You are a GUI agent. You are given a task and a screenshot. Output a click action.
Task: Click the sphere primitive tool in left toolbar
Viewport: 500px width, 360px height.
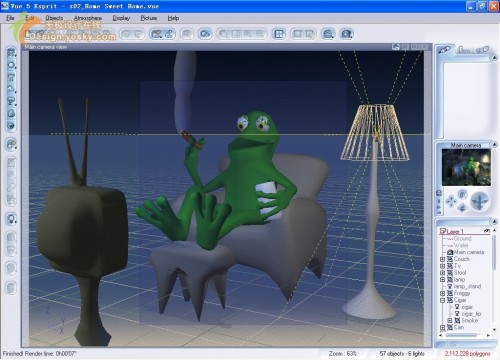11,65
